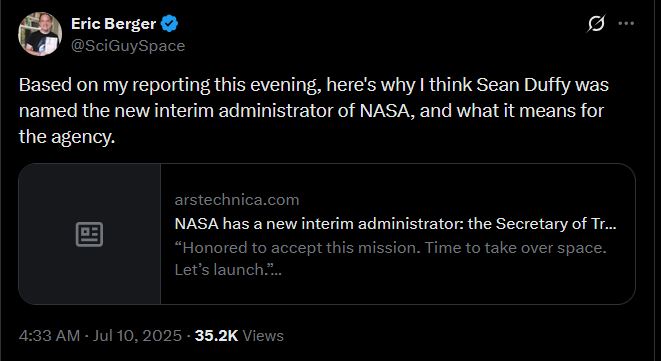Open the @SciGuySpace handle link
Image resolution: width=661 pixels, height=361 pixels.
click(x=128, y=46)
